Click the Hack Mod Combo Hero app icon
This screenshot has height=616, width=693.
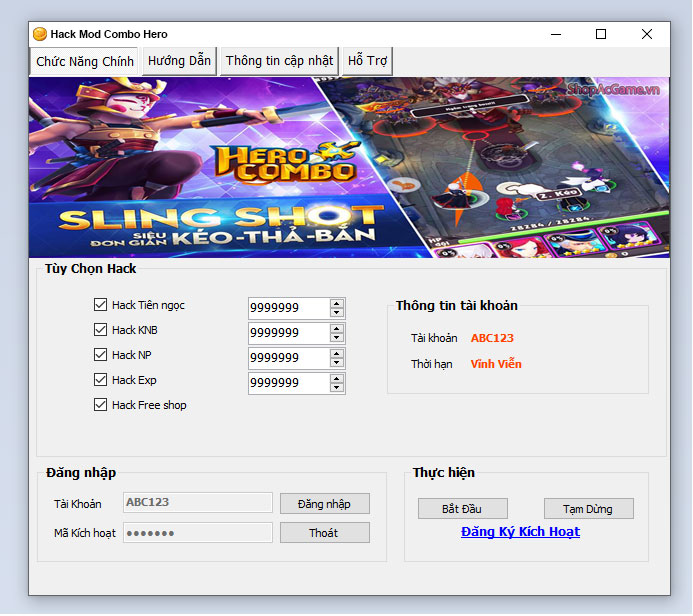click(40, 34)
